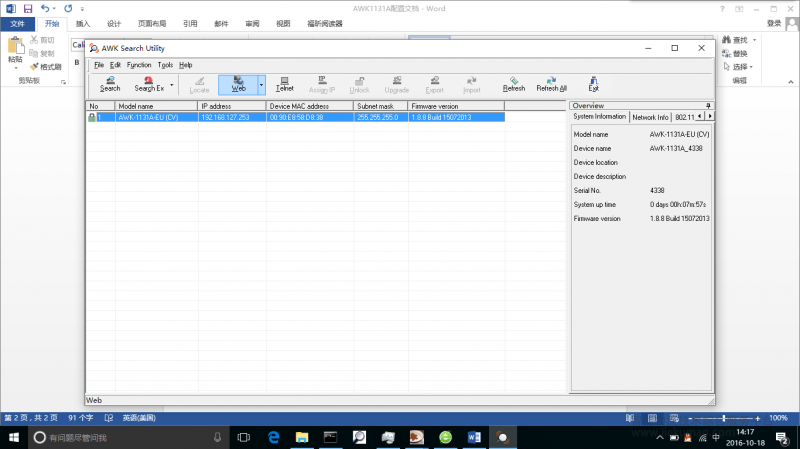Select the System Information tab
The image size is (800, 449).
point(599,116)
